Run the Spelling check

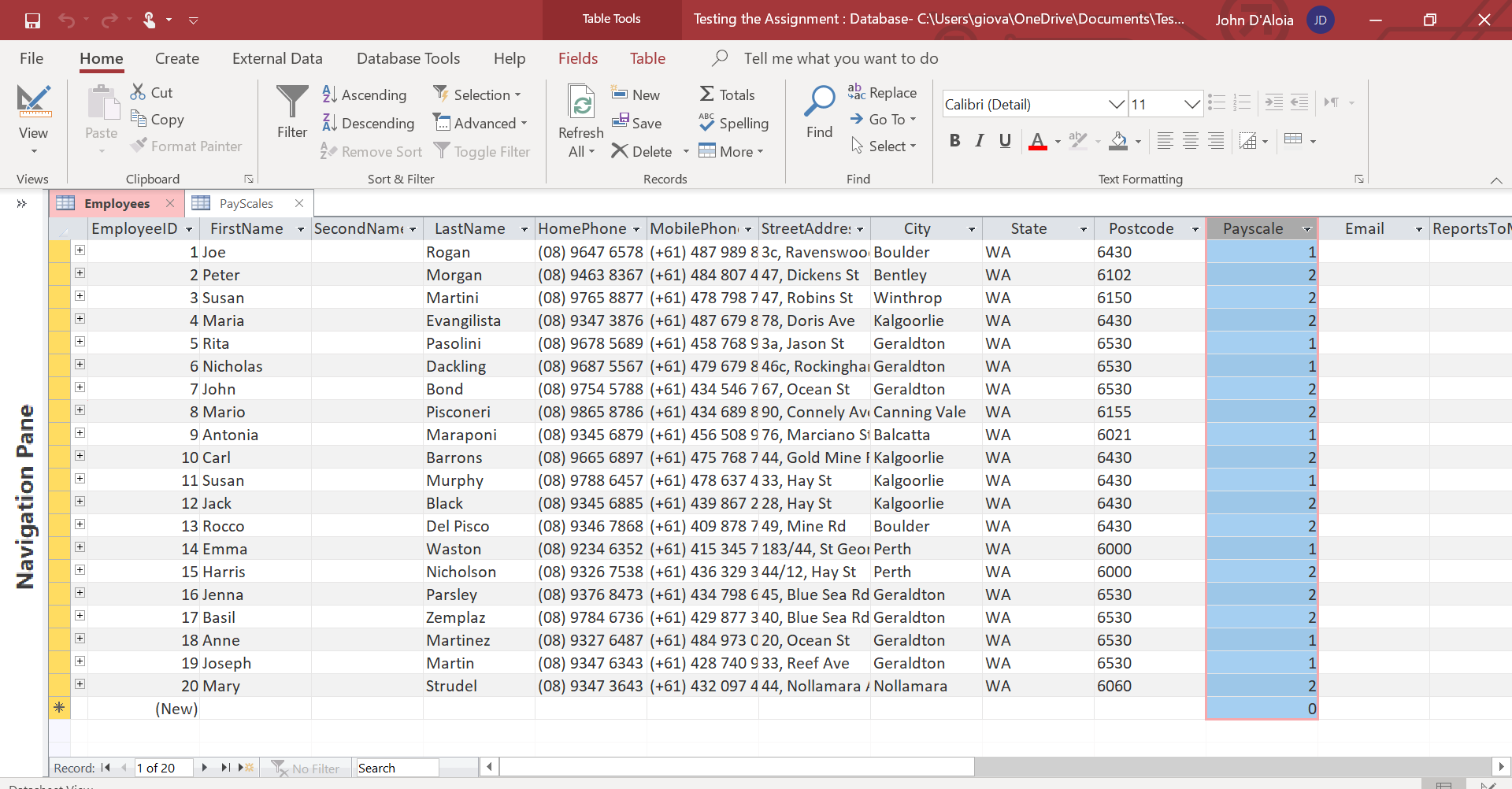pos(733,123)
